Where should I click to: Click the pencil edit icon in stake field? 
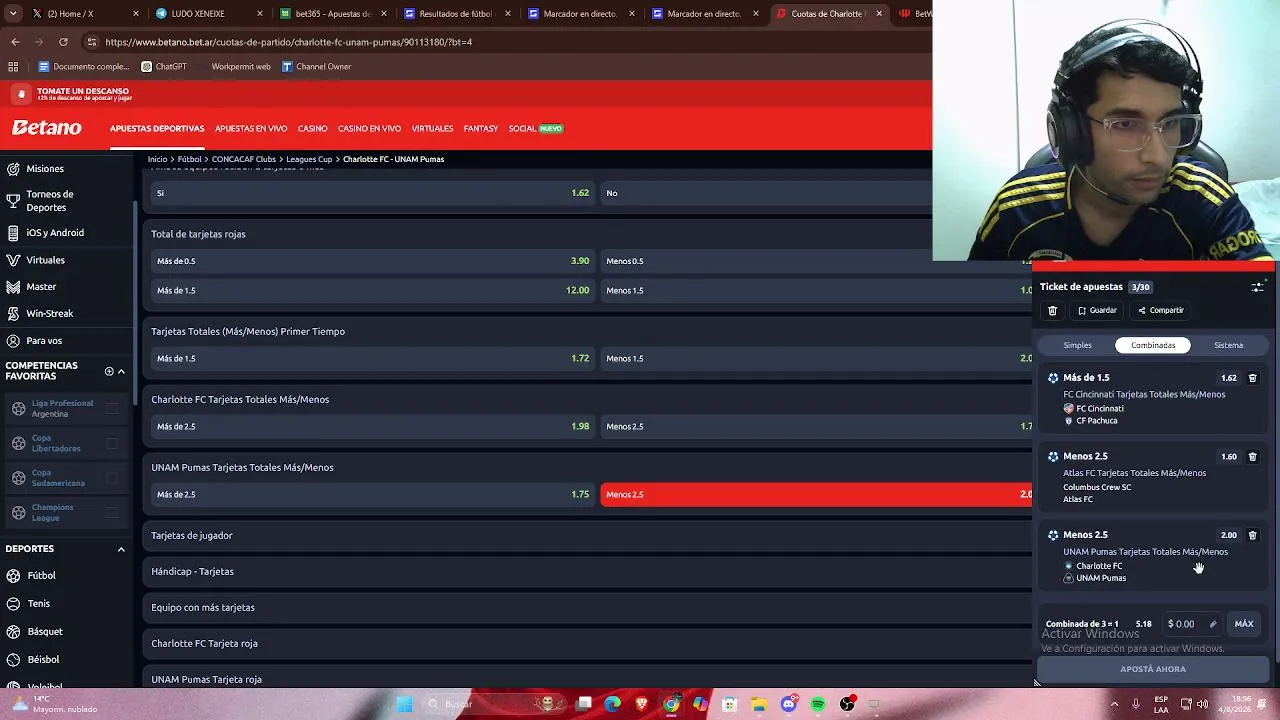click(1213, 624)
